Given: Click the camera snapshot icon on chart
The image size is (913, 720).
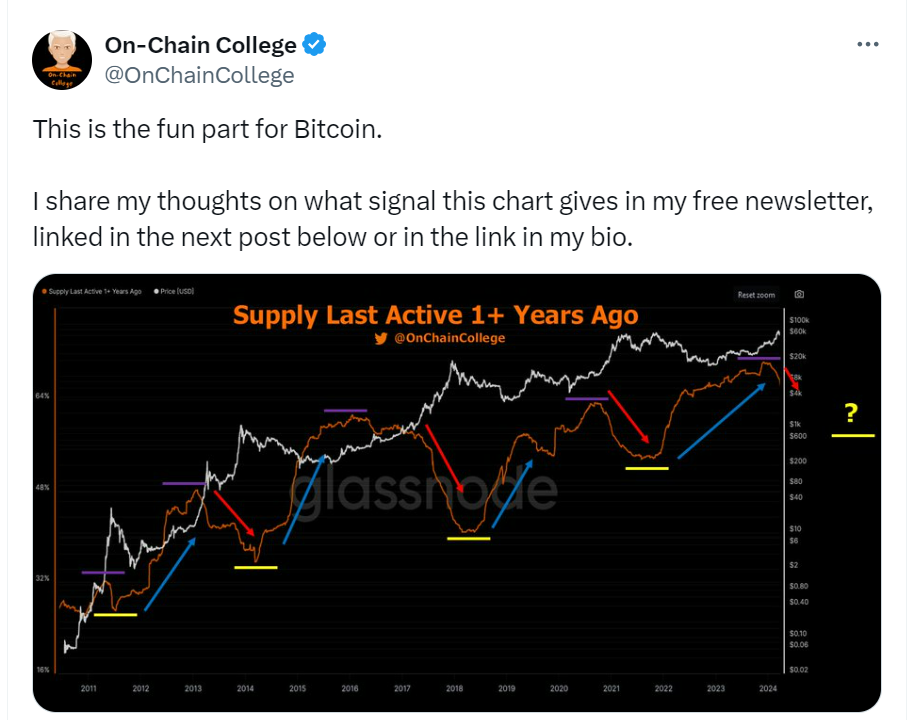Looking at the screenshot, I should tap(799, 295).
